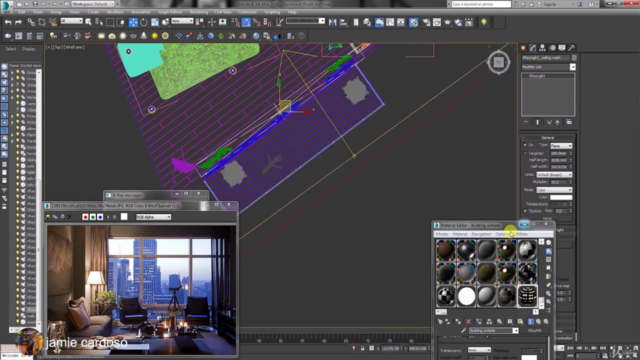Image resolution: width=640 pixels, height=360 pixels.
Task: Open the Hierarchy tab in command panel
Action: pyautogui.click(x=542, y=48)
